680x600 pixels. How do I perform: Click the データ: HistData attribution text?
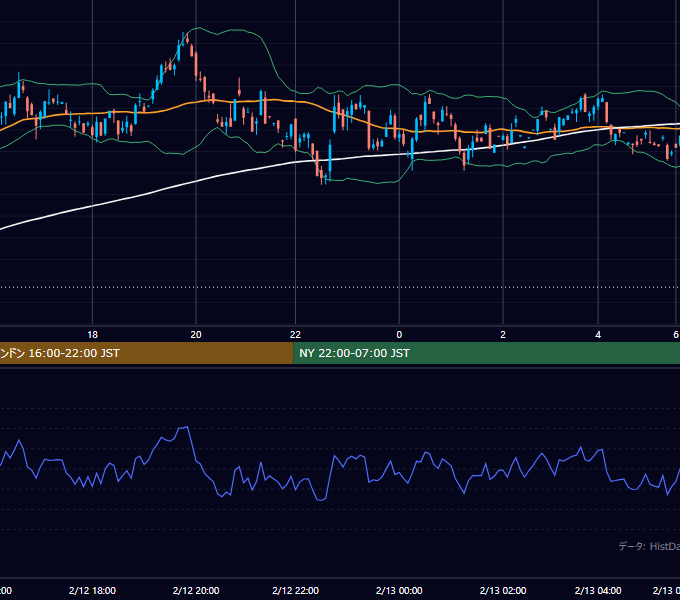click(x=649, y=546)
